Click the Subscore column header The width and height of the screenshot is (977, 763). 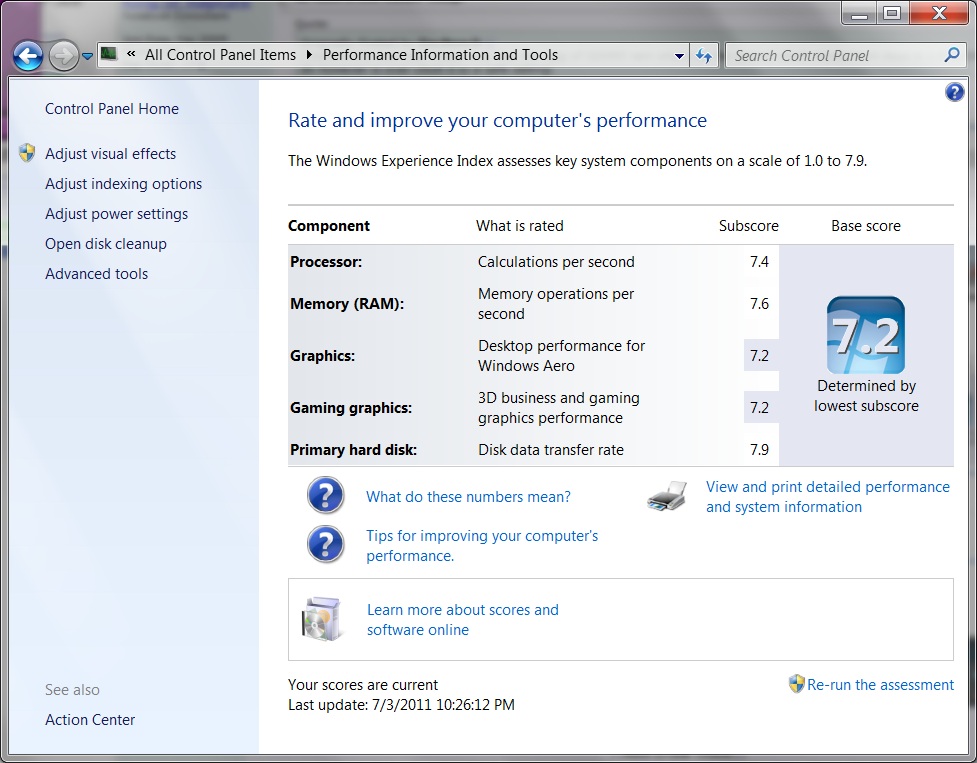click(748, 225)
